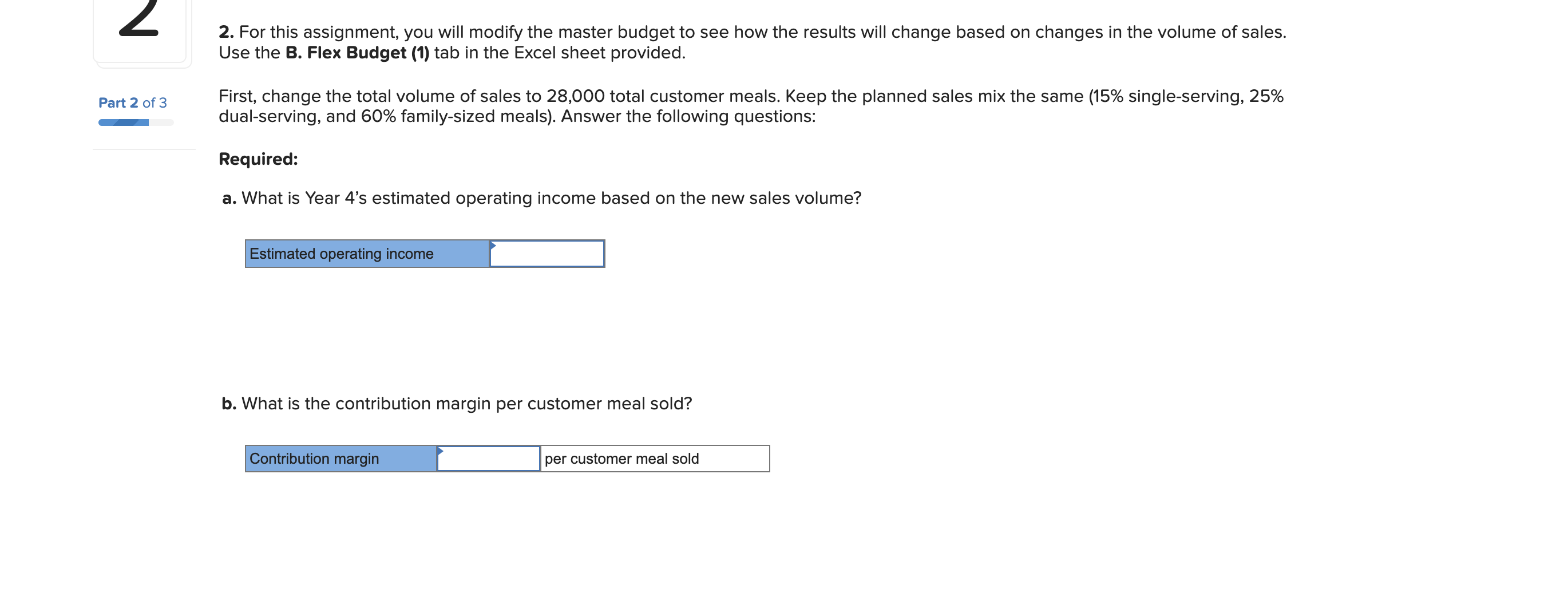
Task: Click the bold "B. Flex Budget (1)" text
Action: pos(357,53)
